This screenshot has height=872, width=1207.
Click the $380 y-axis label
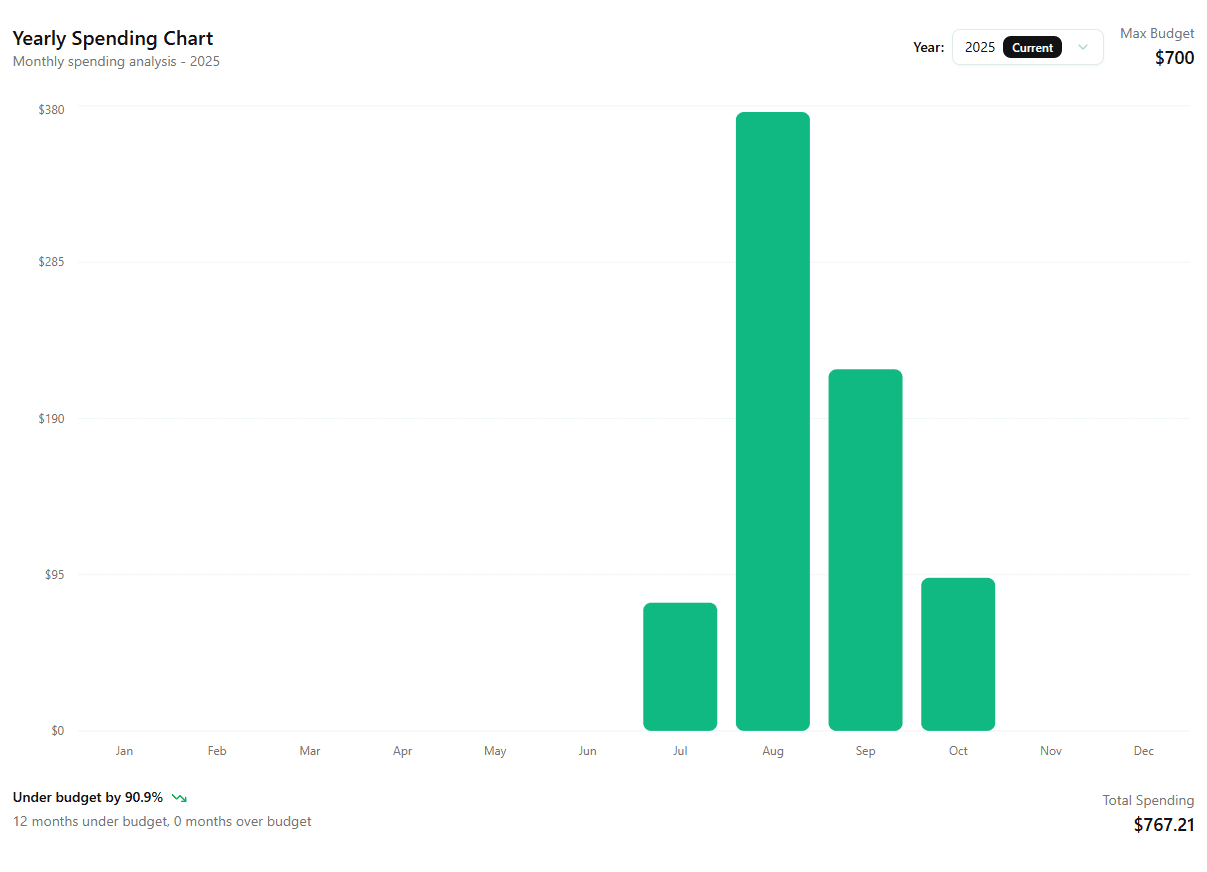tap(51, 109)
